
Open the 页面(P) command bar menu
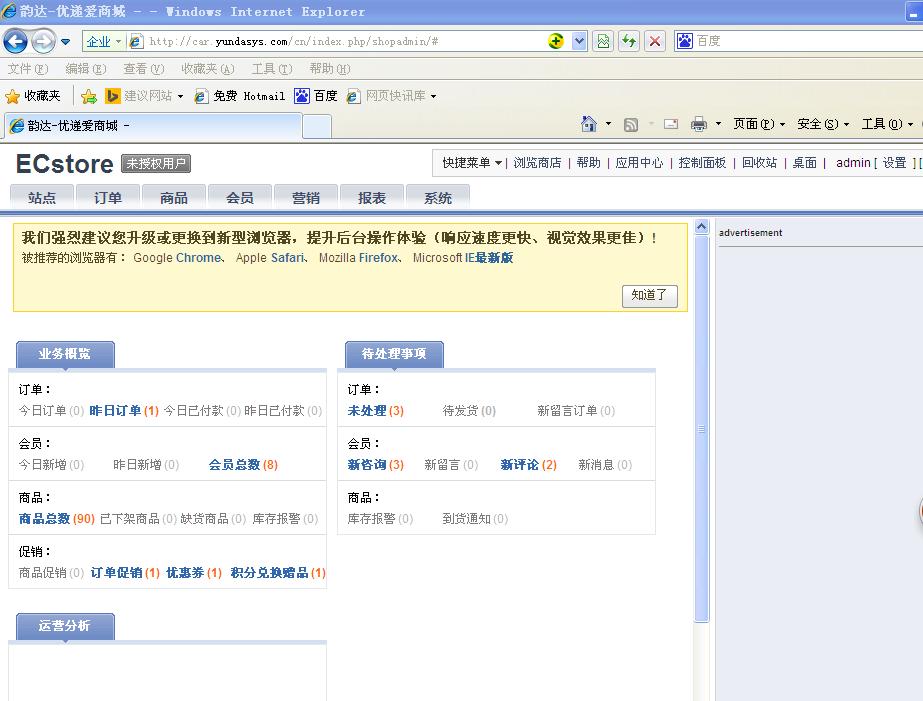pyautogui.click(x=759, y=124)
